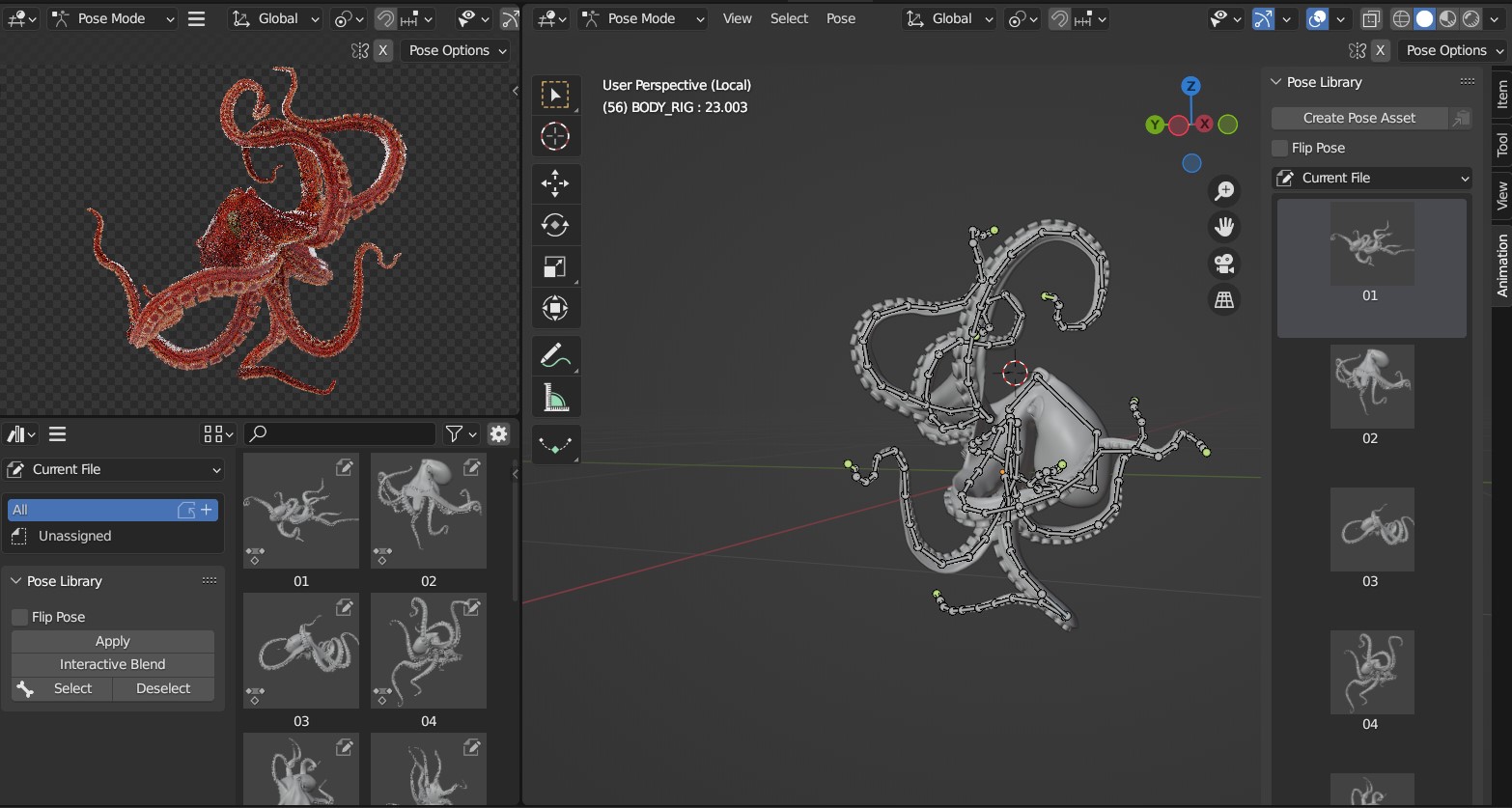The image size is (1512, 808).
Task: Open the thumbnail display mode dropdown
Action: tap(218, 434)
